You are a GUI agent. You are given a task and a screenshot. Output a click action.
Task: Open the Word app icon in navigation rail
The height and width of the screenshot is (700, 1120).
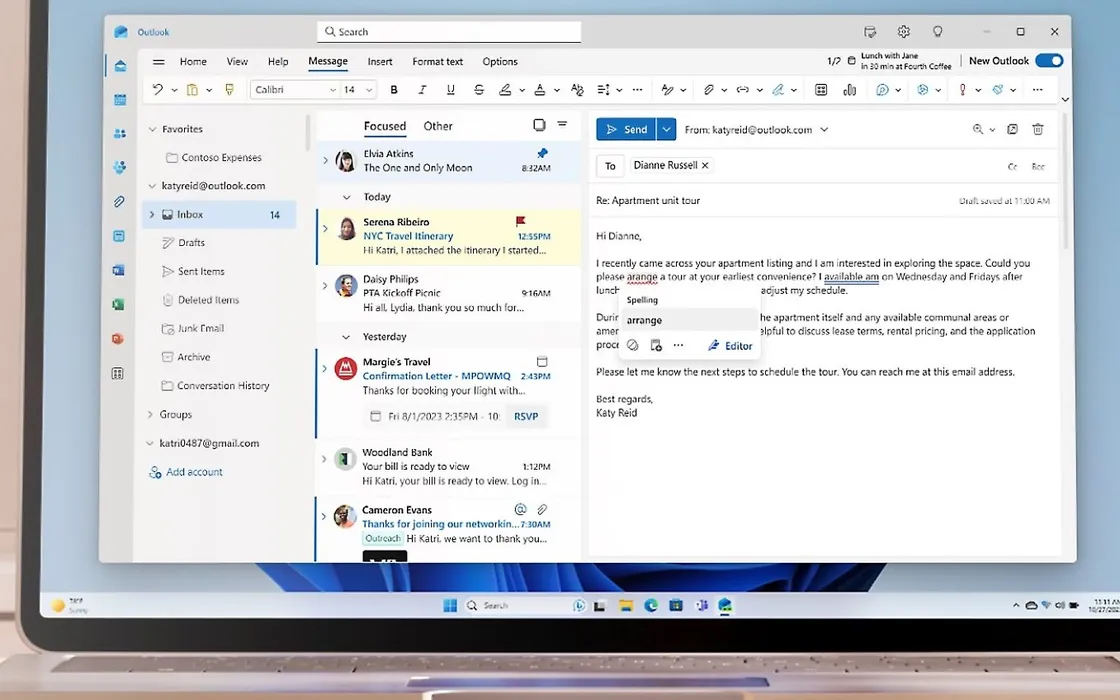click(119, 270)
